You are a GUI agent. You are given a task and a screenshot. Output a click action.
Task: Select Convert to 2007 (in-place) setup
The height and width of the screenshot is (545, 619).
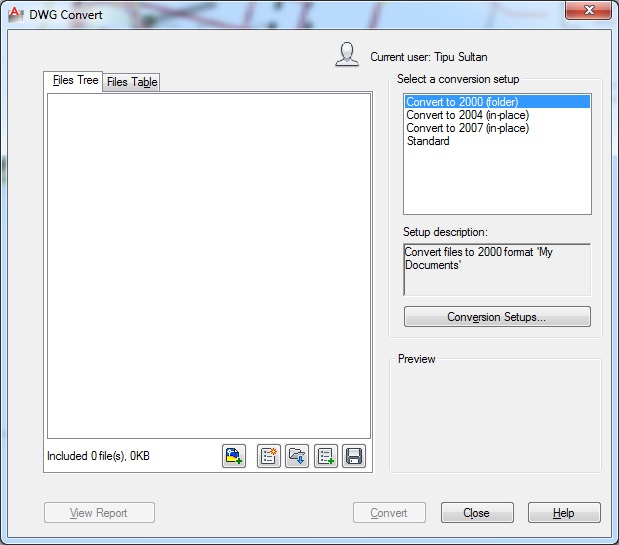(x=497, y=128)
